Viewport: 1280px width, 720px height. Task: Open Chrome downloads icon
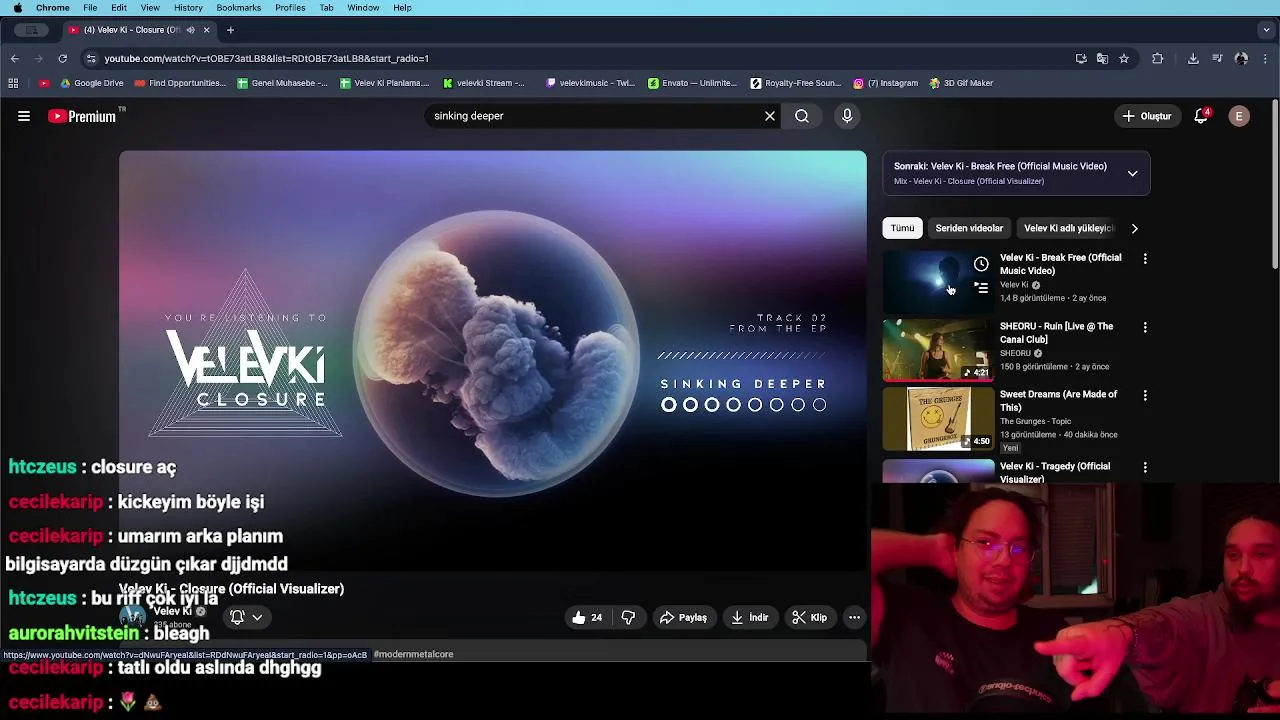click(1193, 58)
